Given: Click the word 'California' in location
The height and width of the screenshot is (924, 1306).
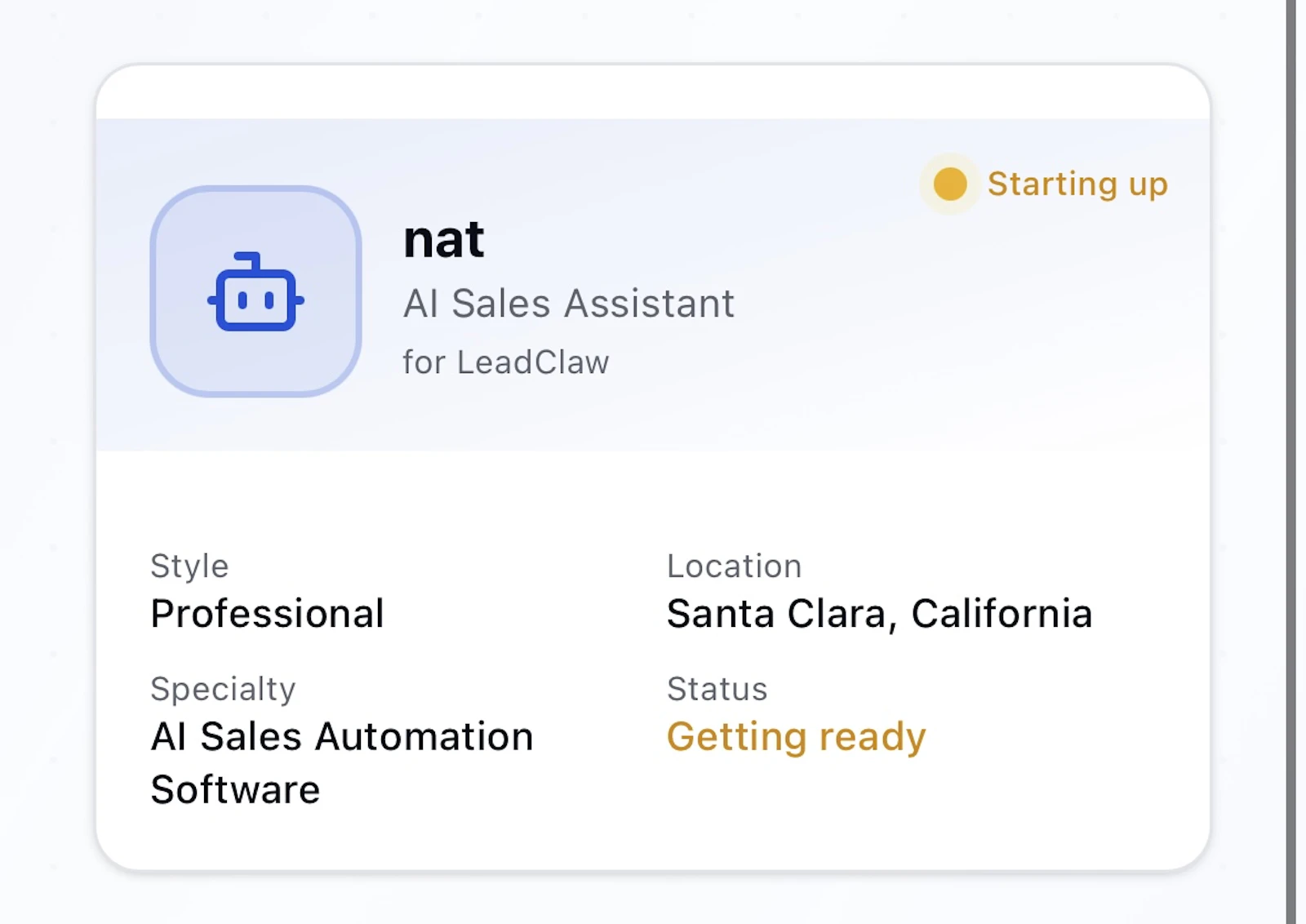Looking at the screenshot, I should (1002, 614).
